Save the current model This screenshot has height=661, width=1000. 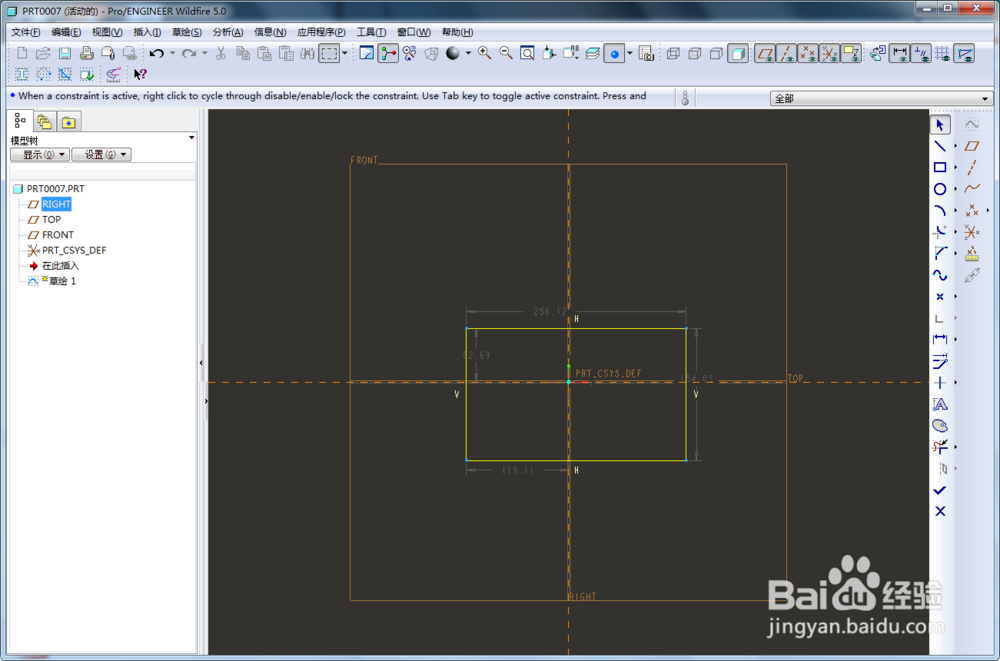65,54
